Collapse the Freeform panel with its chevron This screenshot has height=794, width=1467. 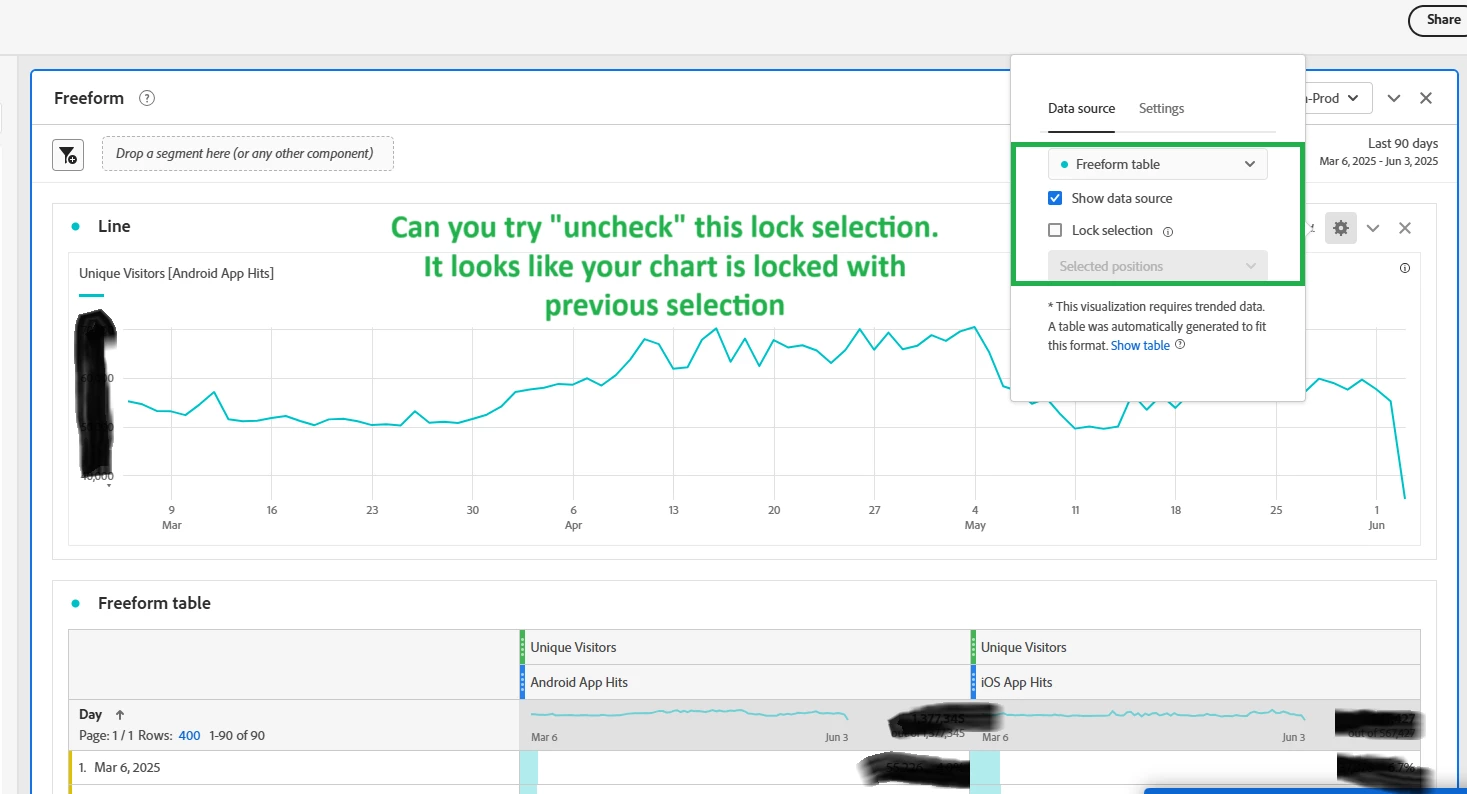[x=1394, y=98]
